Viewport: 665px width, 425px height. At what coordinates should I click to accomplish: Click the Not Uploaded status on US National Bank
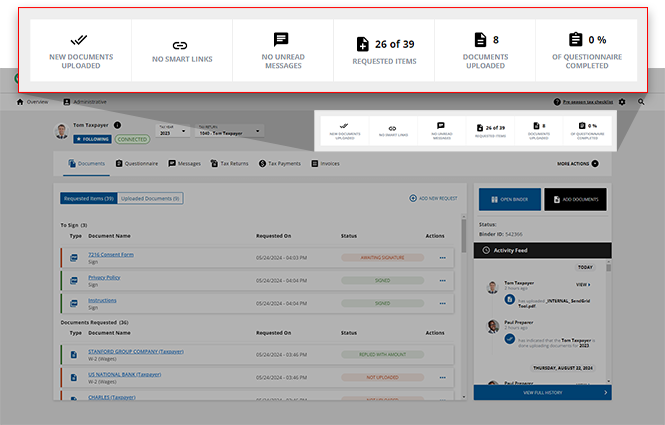tap(382, 377)
